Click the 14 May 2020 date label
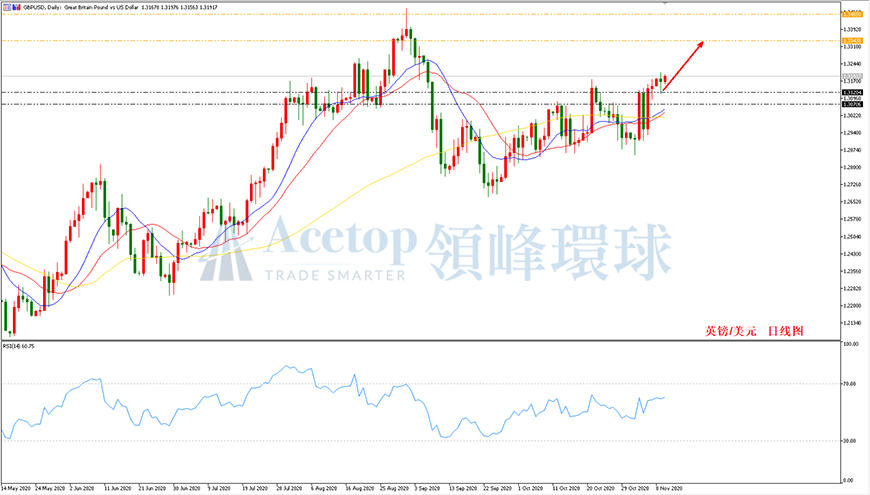The height and width of the screenshot is (495, 870). pyautogui.click(x=17, y=488)
